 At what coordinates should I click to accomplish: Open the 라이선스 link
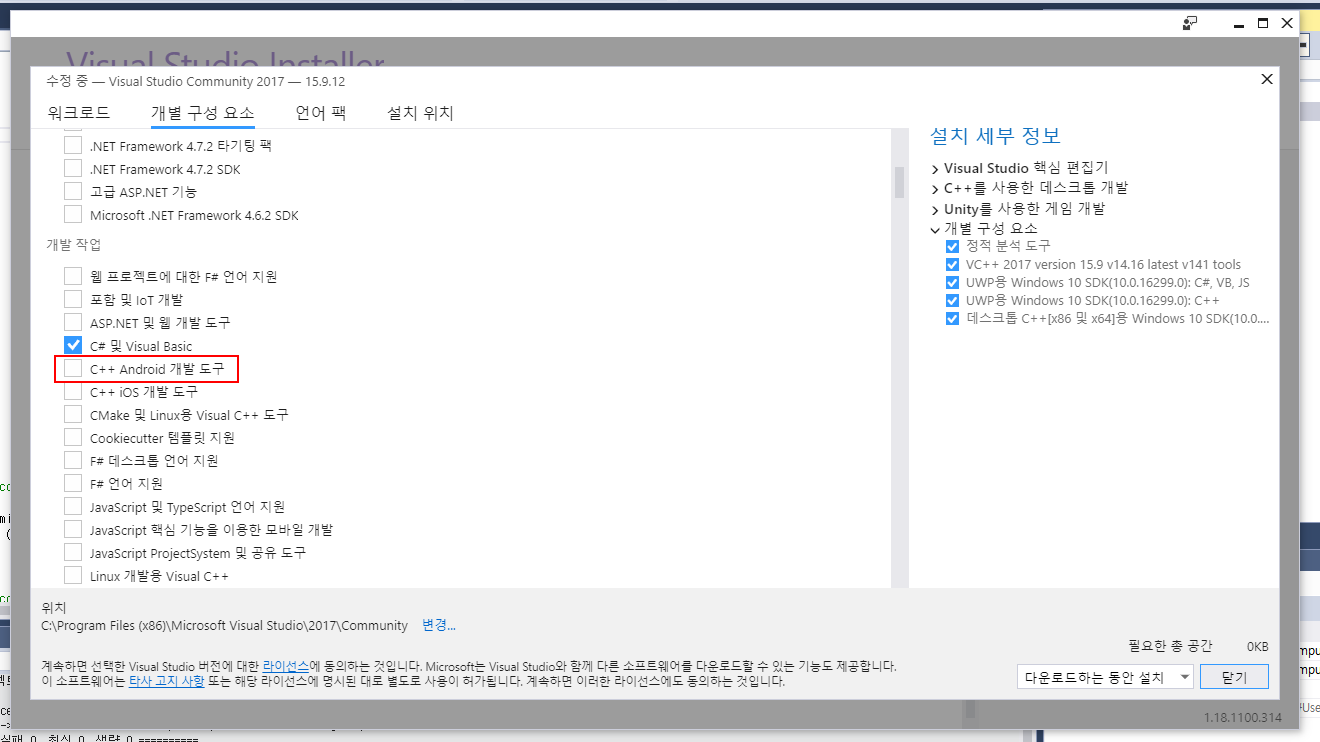[286, 665]
